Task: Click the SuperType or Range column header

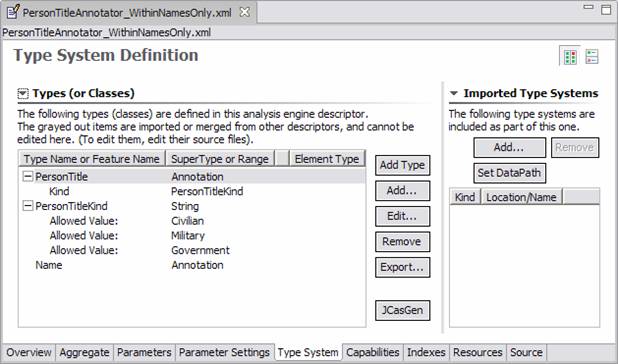Action: [x=220, y=159]
